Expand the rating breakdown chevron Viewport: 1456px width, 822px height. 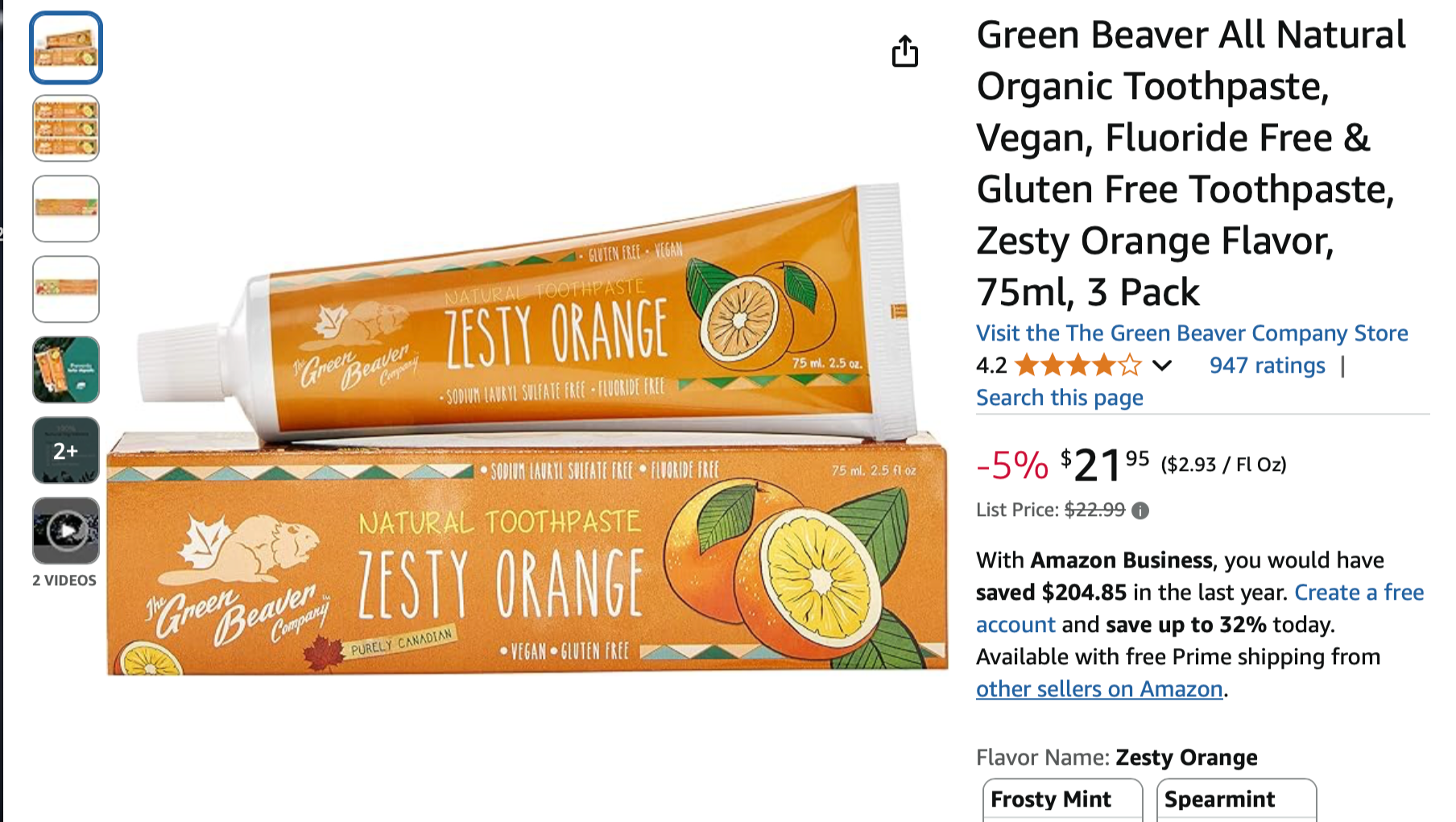pos(1161,366)
